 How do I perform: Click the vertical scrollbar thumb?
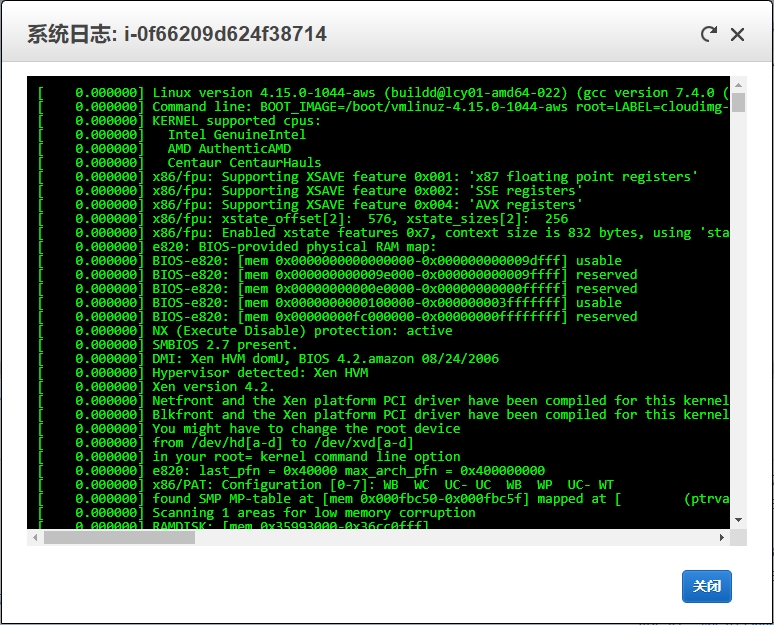(x=739, y=102)
